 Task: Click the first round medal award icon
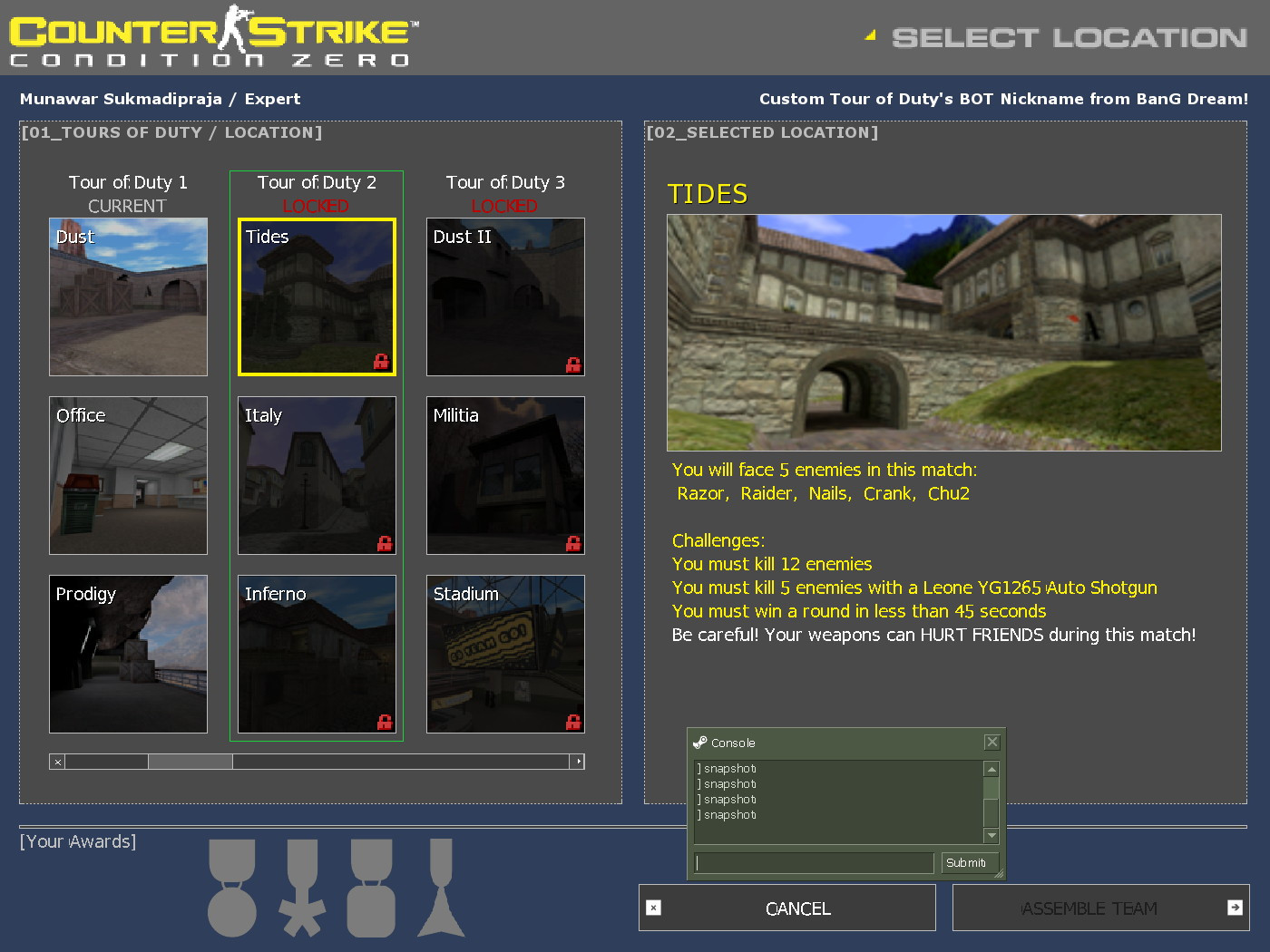pos(232,888)
